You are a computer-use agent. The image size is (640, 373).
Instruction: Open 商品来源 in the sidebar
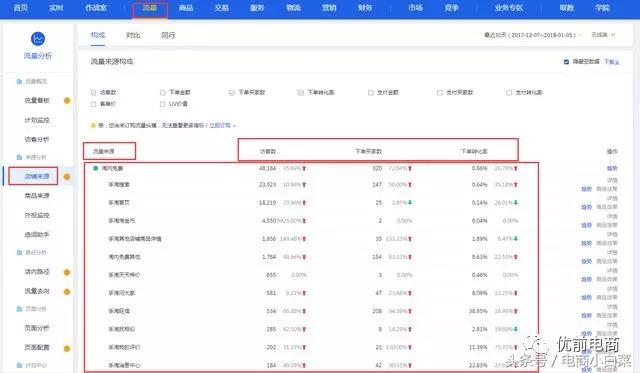point(37,196)
